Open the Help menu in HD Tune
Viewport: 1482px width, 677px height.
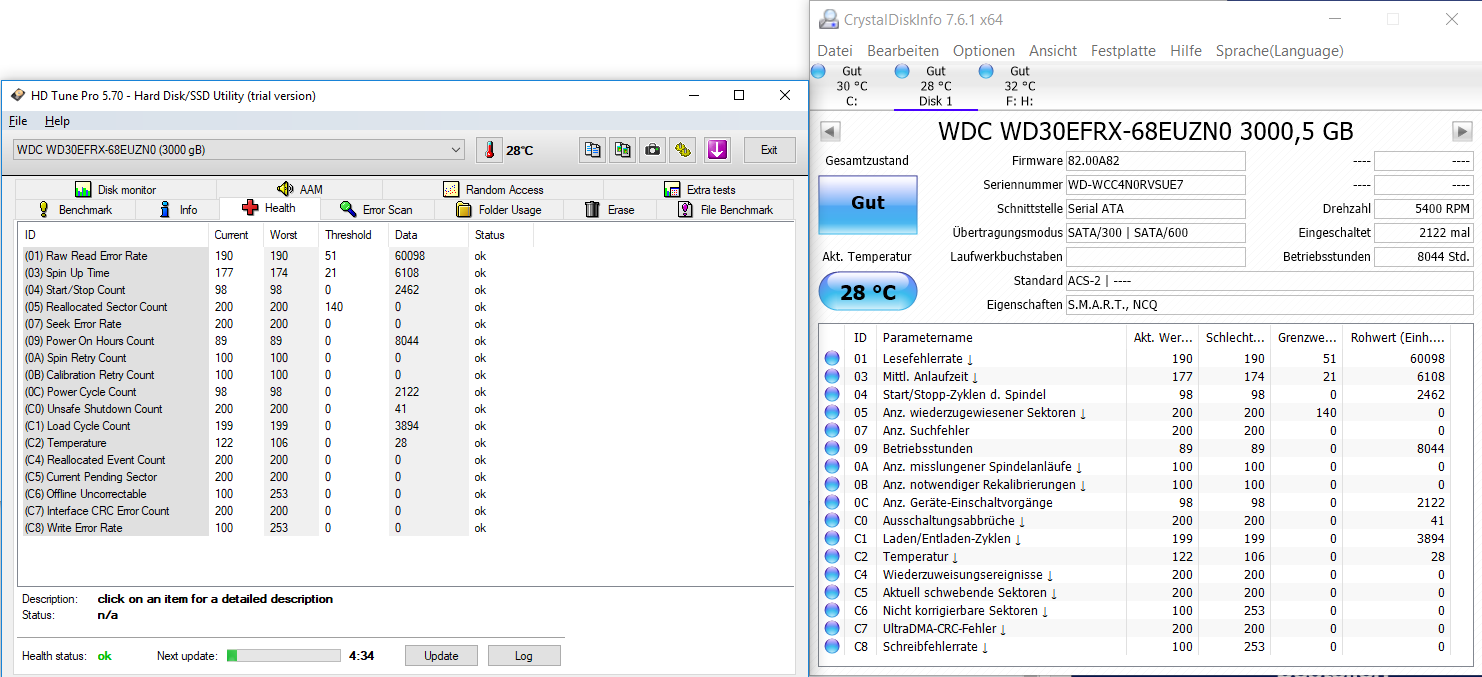pos(57,121)
